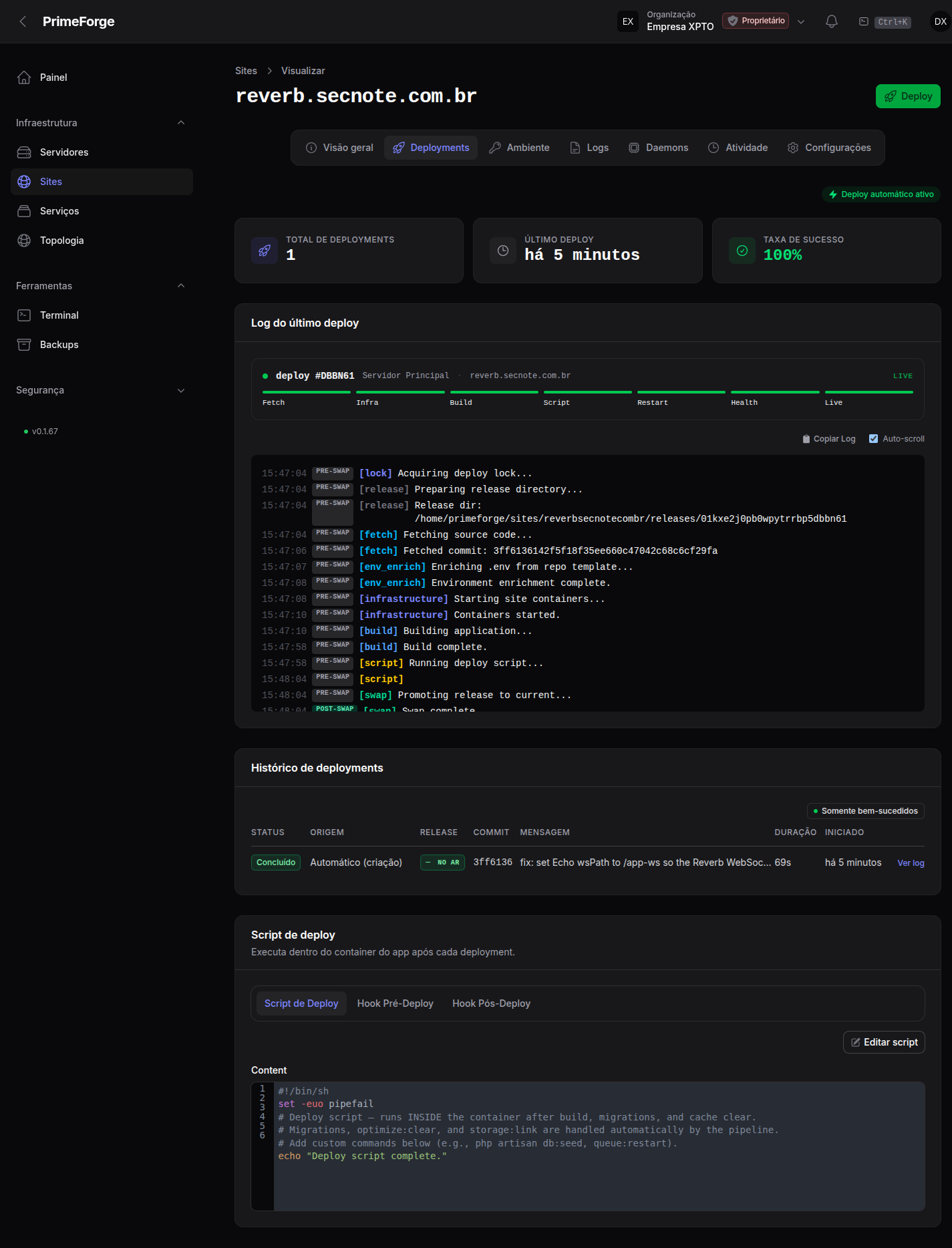Click the chip icon on Daemons tab
The image size is (952, 1248).
tap(634, 148)
